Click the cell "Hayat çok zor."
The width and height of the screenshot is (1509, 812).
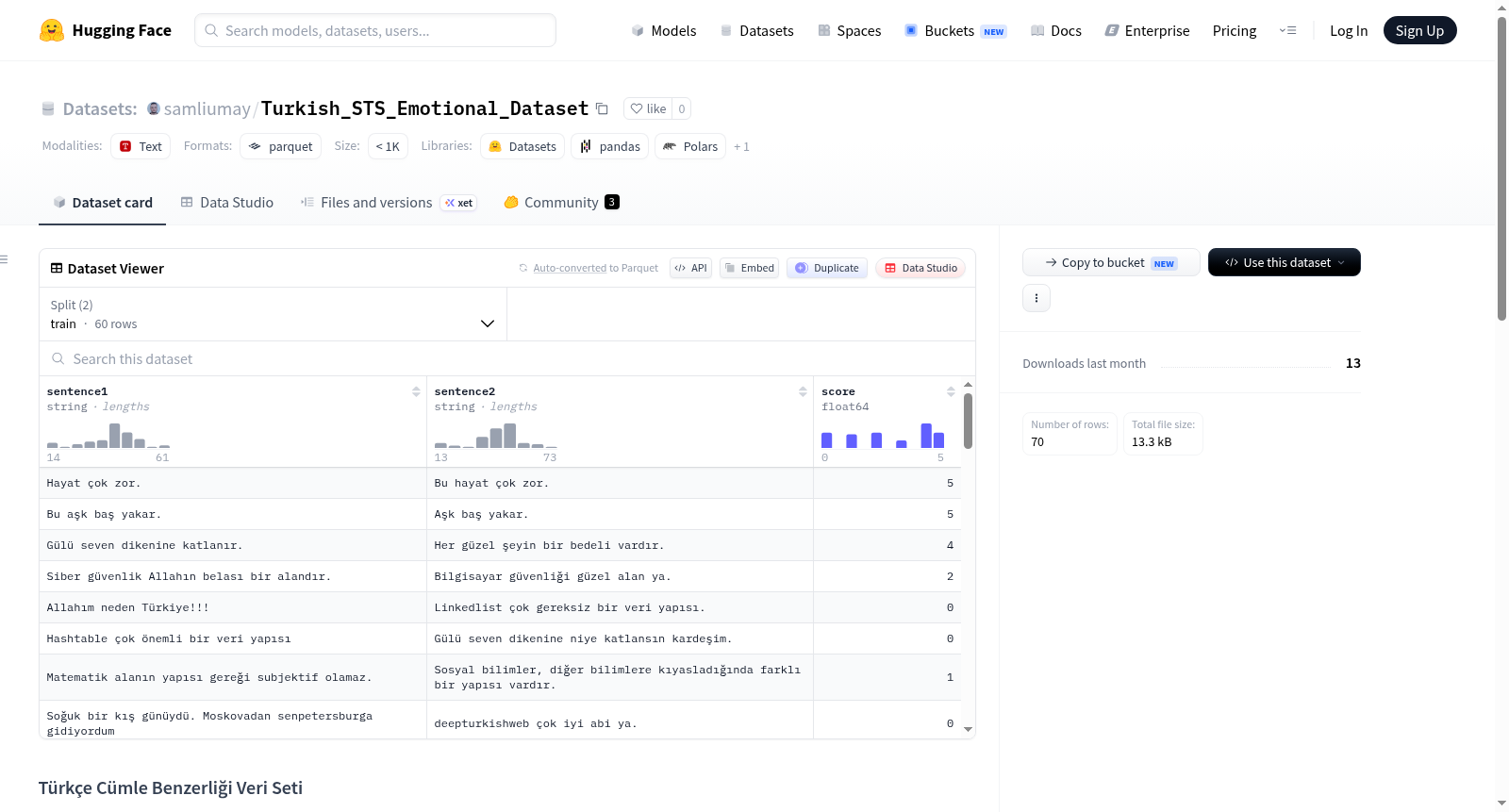point(233,483)
